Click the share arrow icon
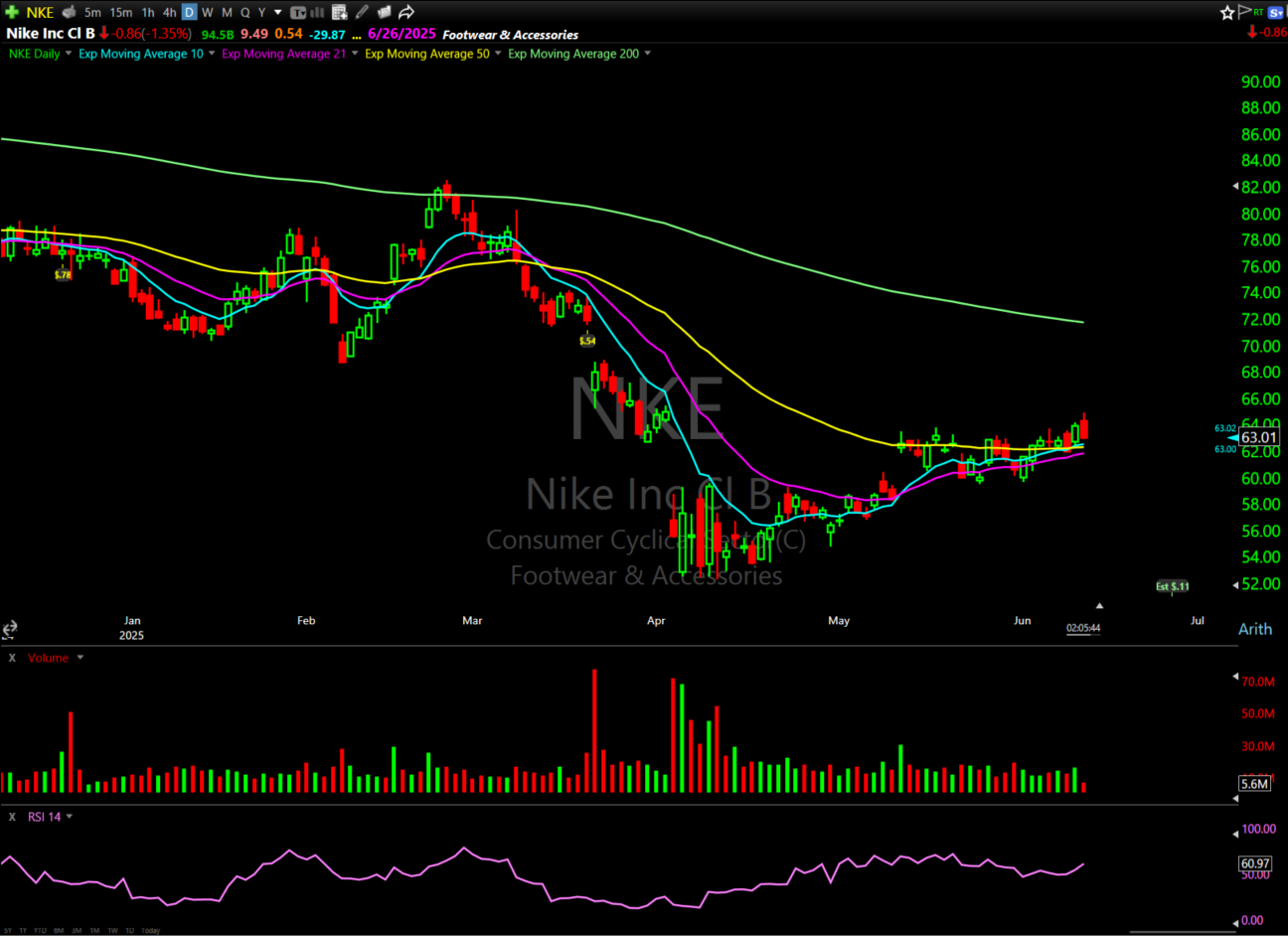Screen dimensions: 1288x936 (x=406, y=12)
